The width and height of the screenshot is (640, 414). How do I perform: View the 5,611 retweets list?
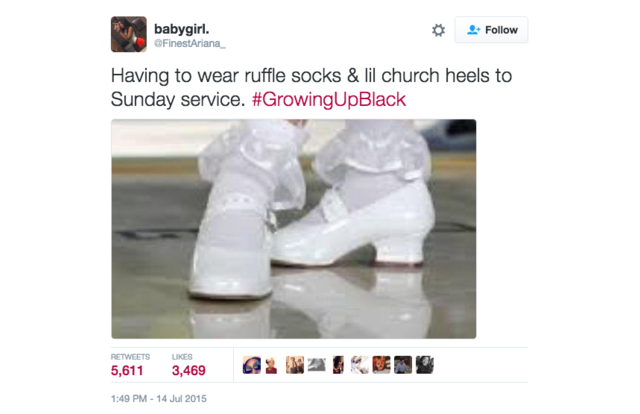pyautogui.click(x=130, y=365)
